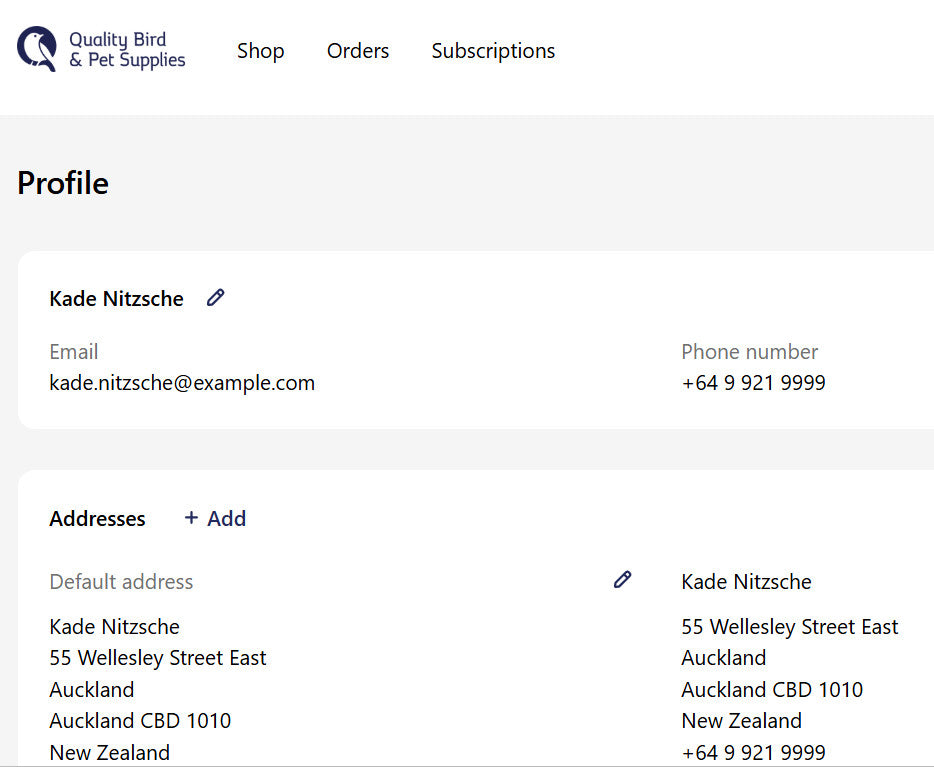The image size is (934, 767).
Task: Open the Shop menu item
Action: point(260,51)
